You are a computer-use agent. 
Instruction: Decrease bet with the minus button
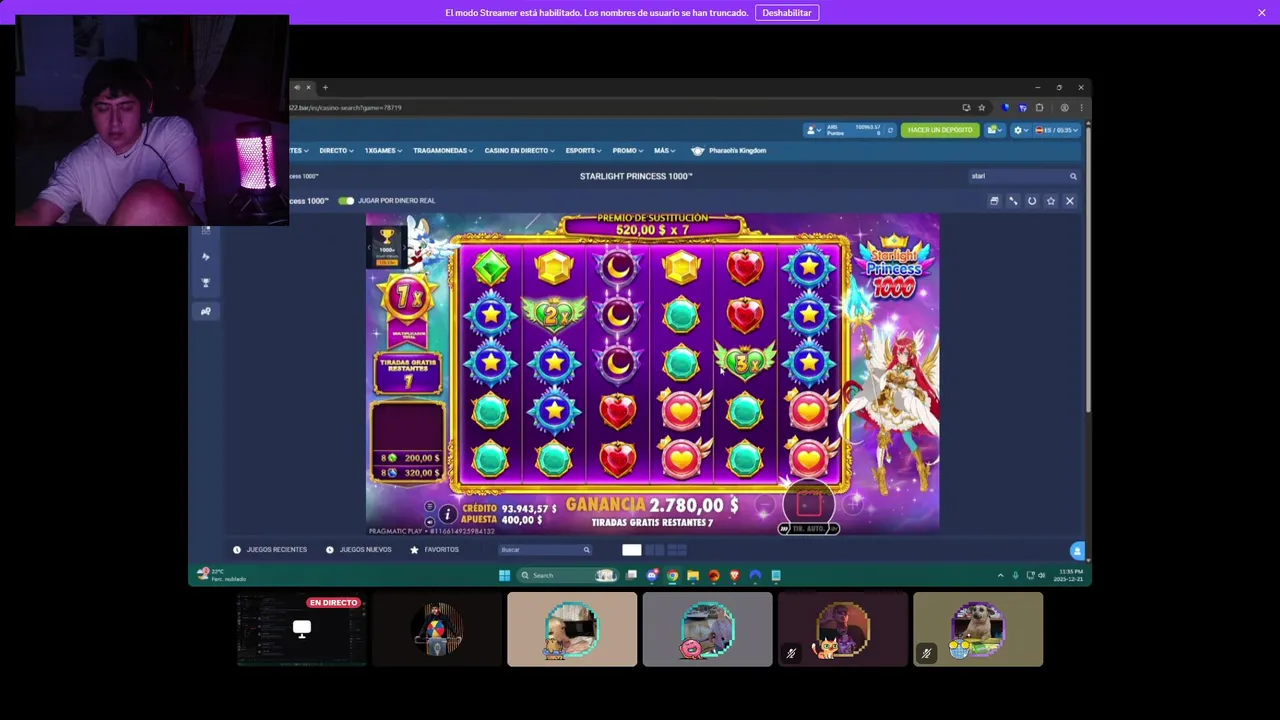coord(765,507)
